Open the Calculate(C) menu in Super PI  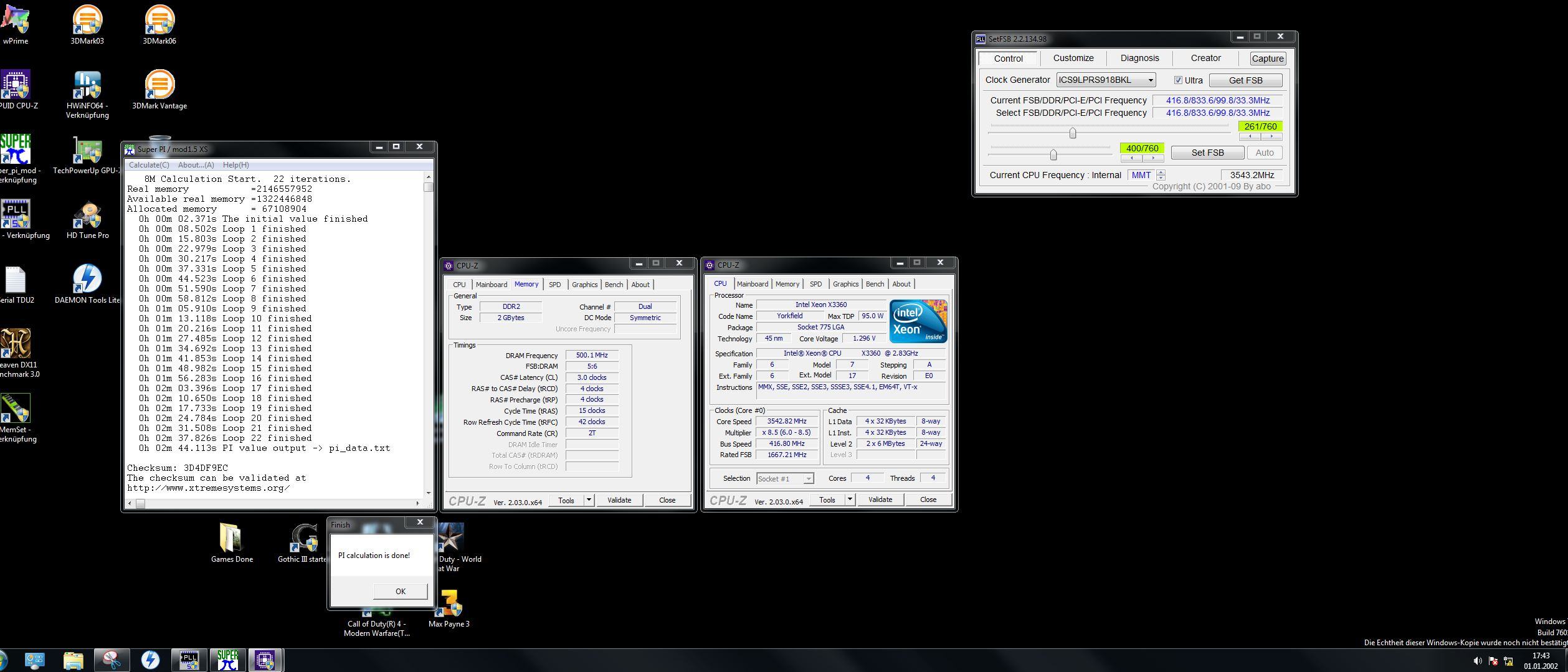point(149,165)
